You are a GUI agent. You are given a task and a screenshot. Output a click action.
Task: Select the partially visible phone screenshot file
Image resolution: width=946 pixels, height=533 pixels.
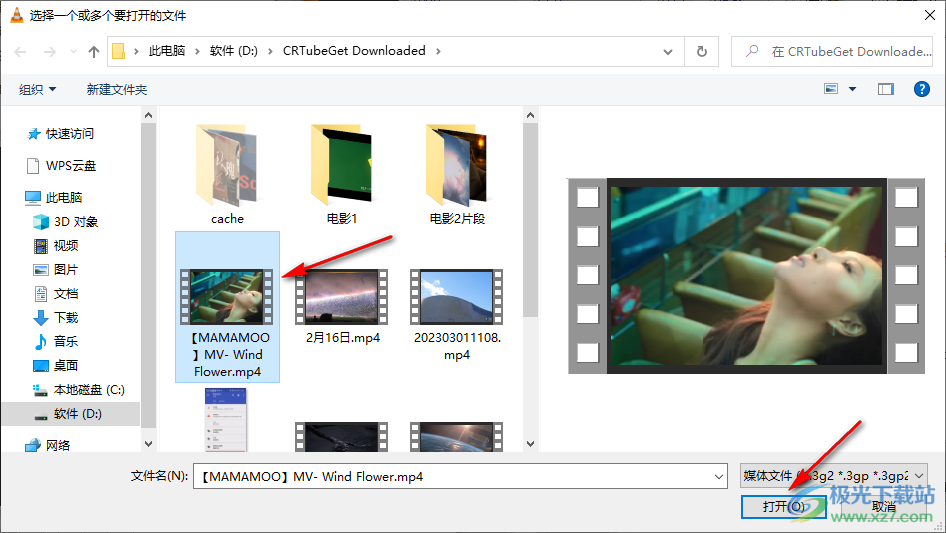coord(226,420)
